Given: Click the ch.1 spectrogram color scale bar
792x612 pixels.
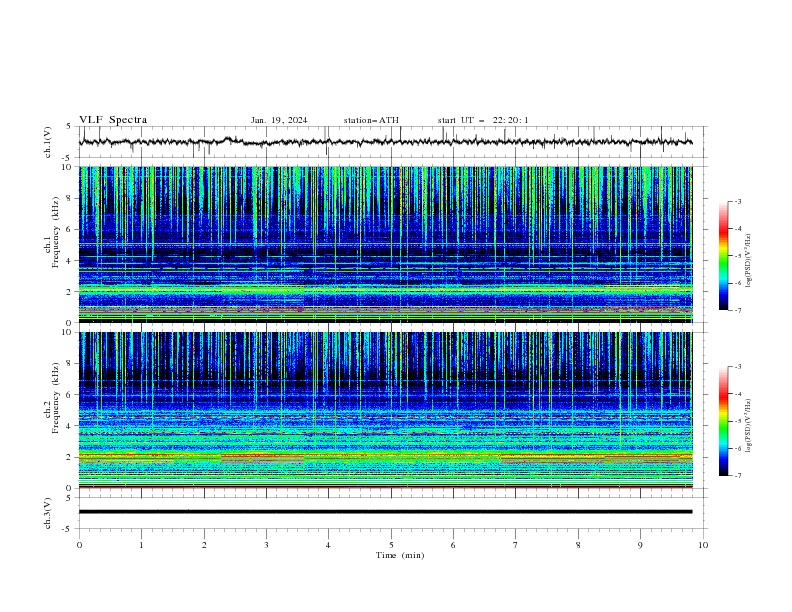Looking at the screenshot, I should [723, 256].
